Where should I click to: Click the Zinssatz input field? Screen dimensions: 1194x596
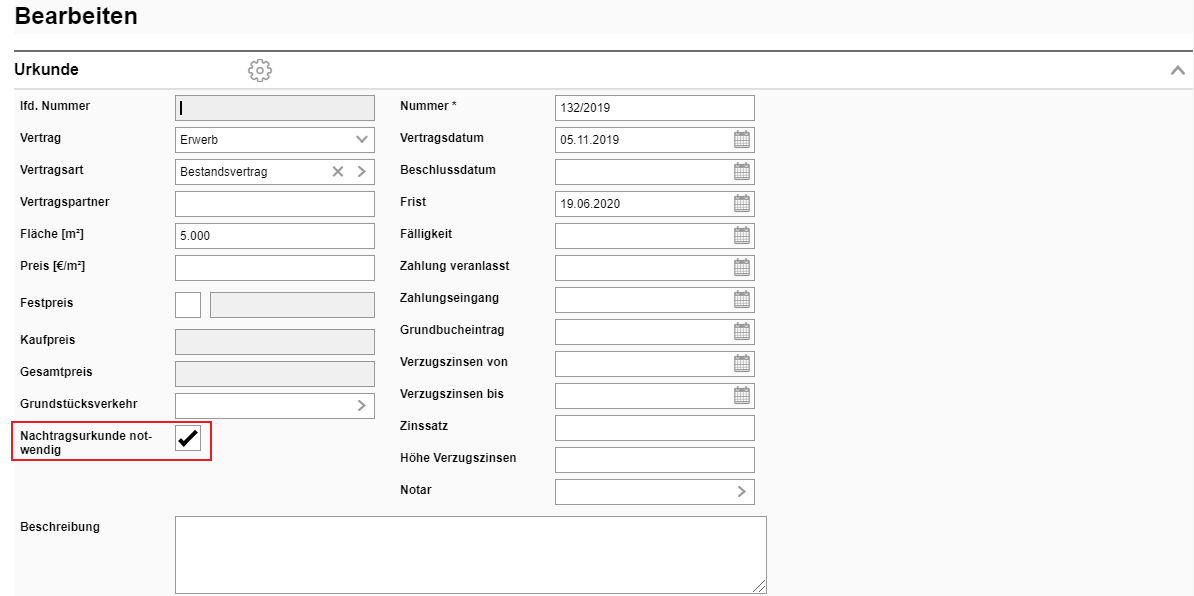click(654, 428)
